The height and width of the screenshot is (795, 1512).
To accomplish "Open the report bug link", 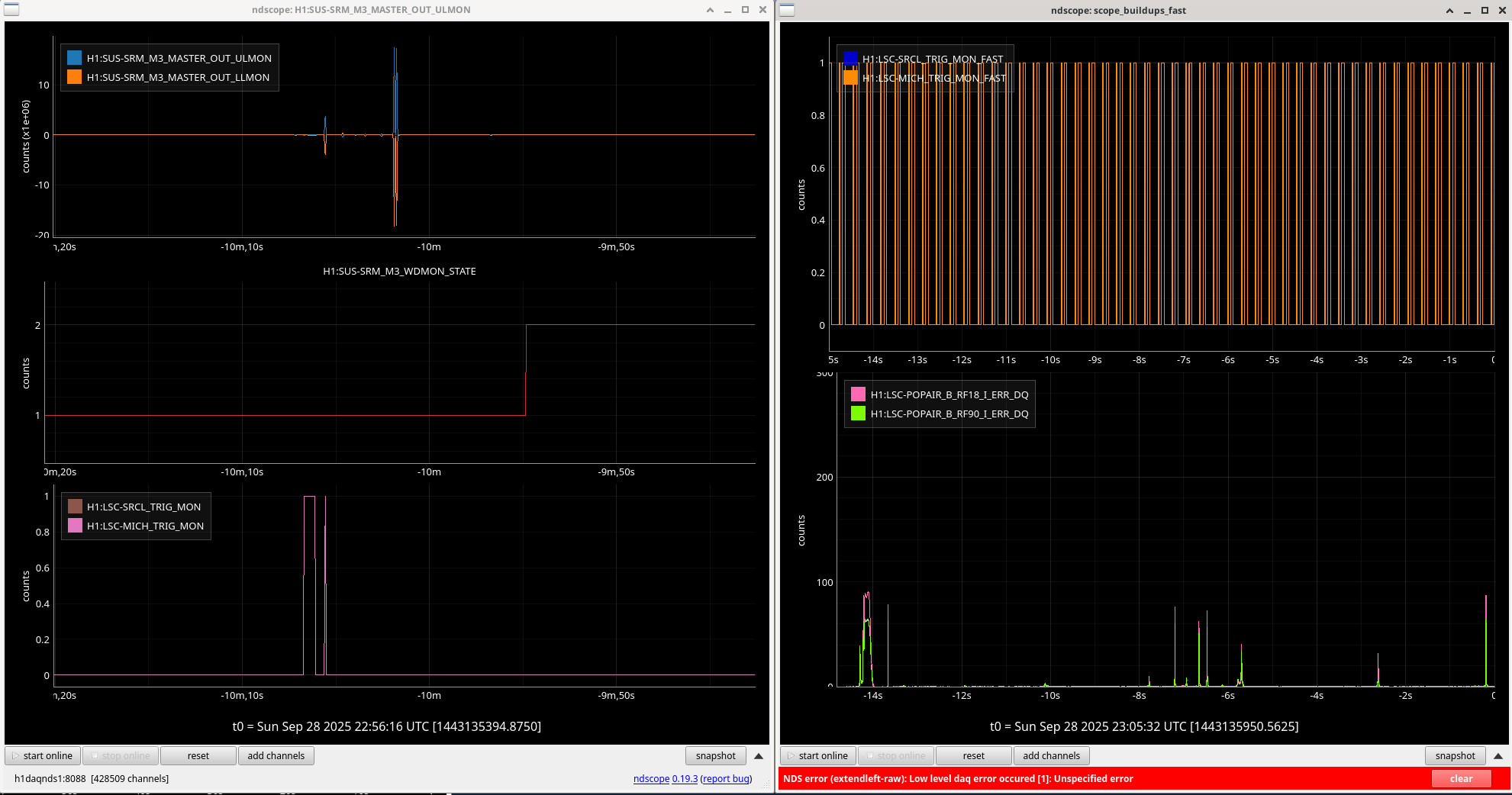I will [726, 779].
